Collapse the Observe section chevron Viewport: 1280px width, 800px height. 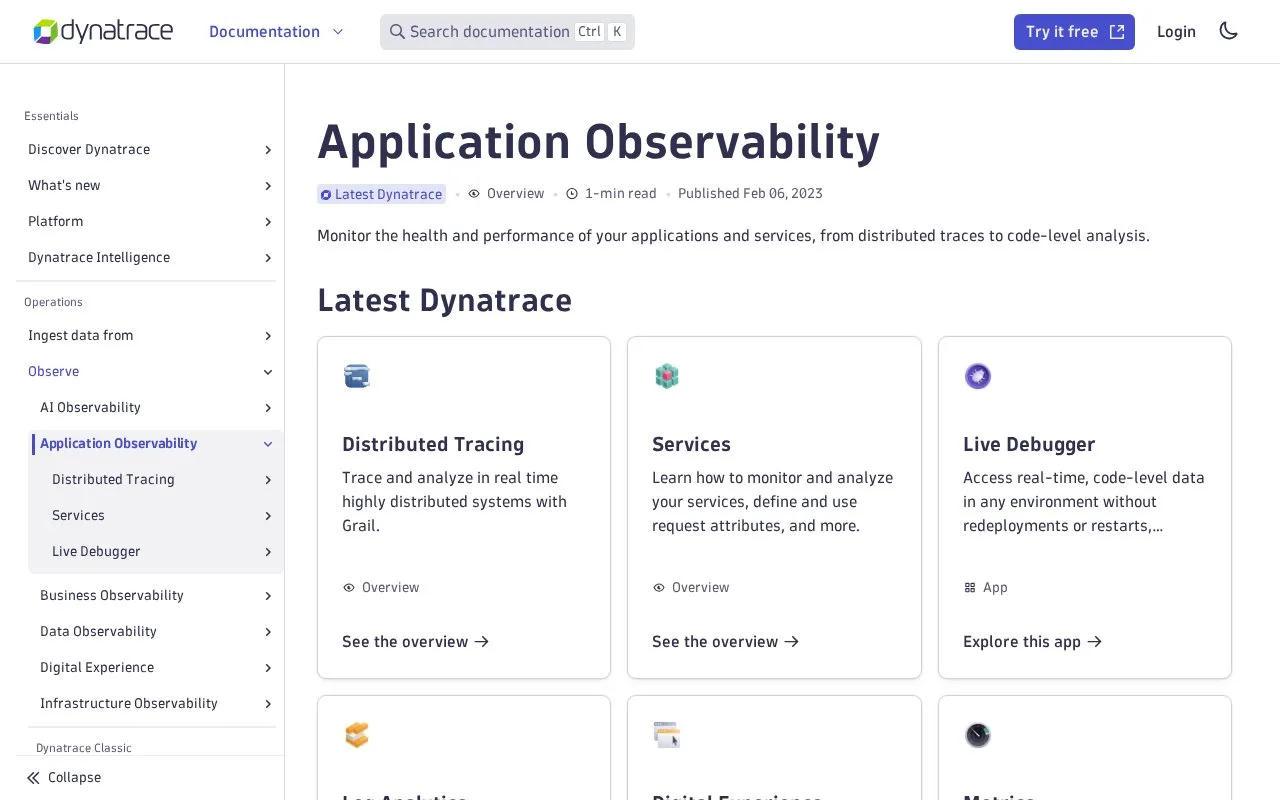pos(268,372)
